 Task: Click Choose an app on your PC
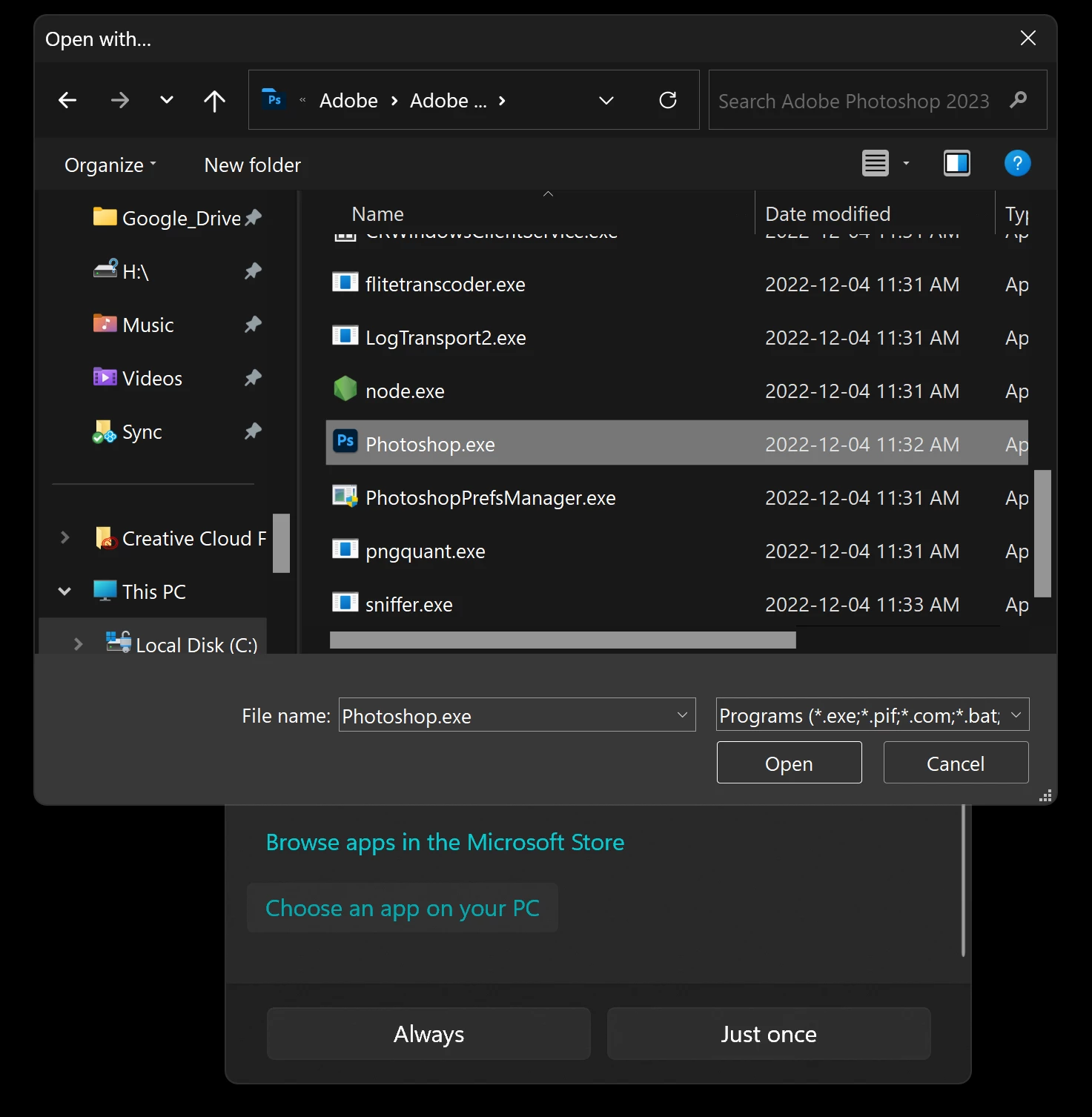[x=403, y=908]
